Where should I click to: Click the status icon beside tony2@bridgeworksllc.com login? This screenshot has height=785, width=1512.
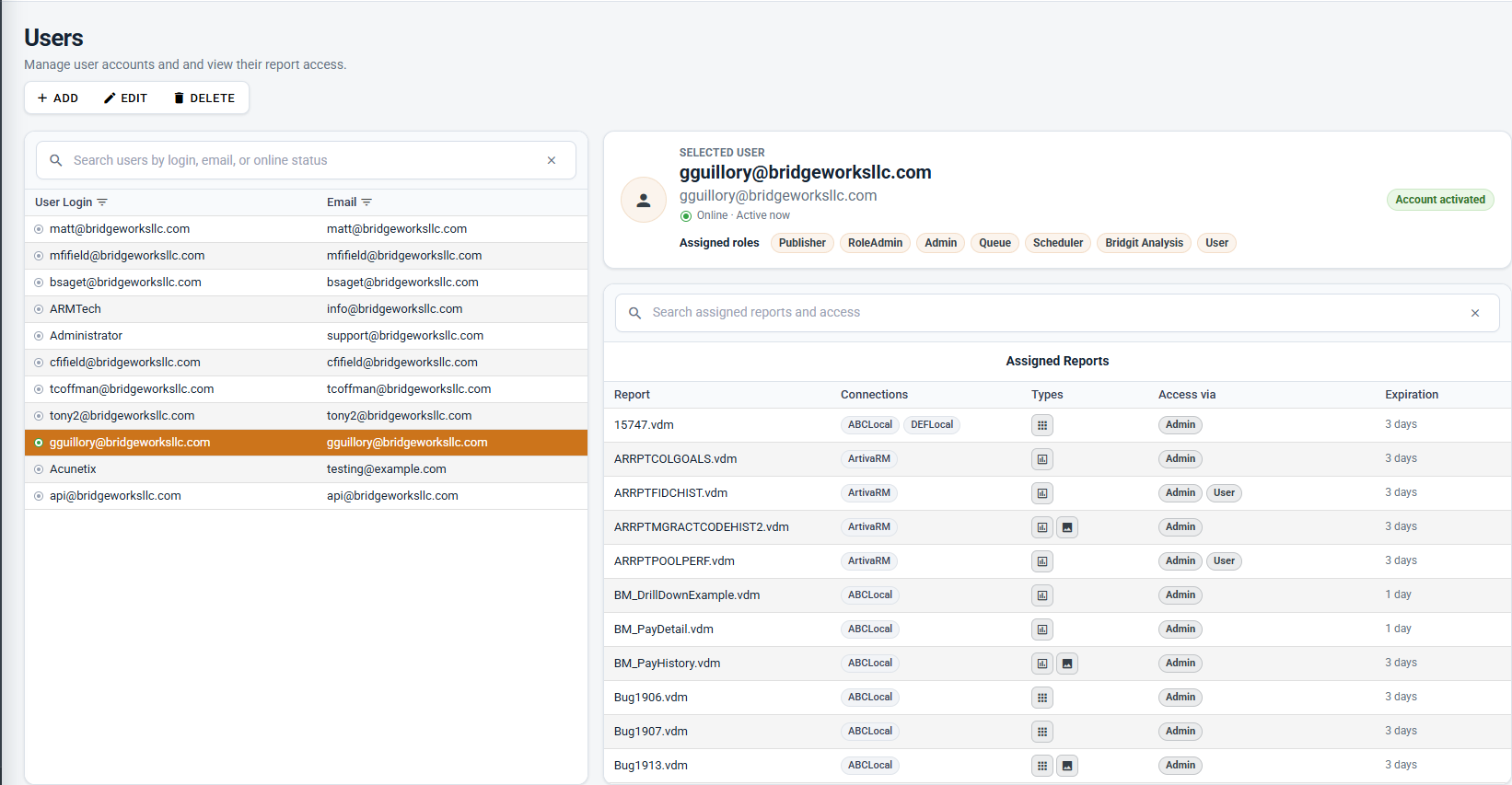point(39,416)
